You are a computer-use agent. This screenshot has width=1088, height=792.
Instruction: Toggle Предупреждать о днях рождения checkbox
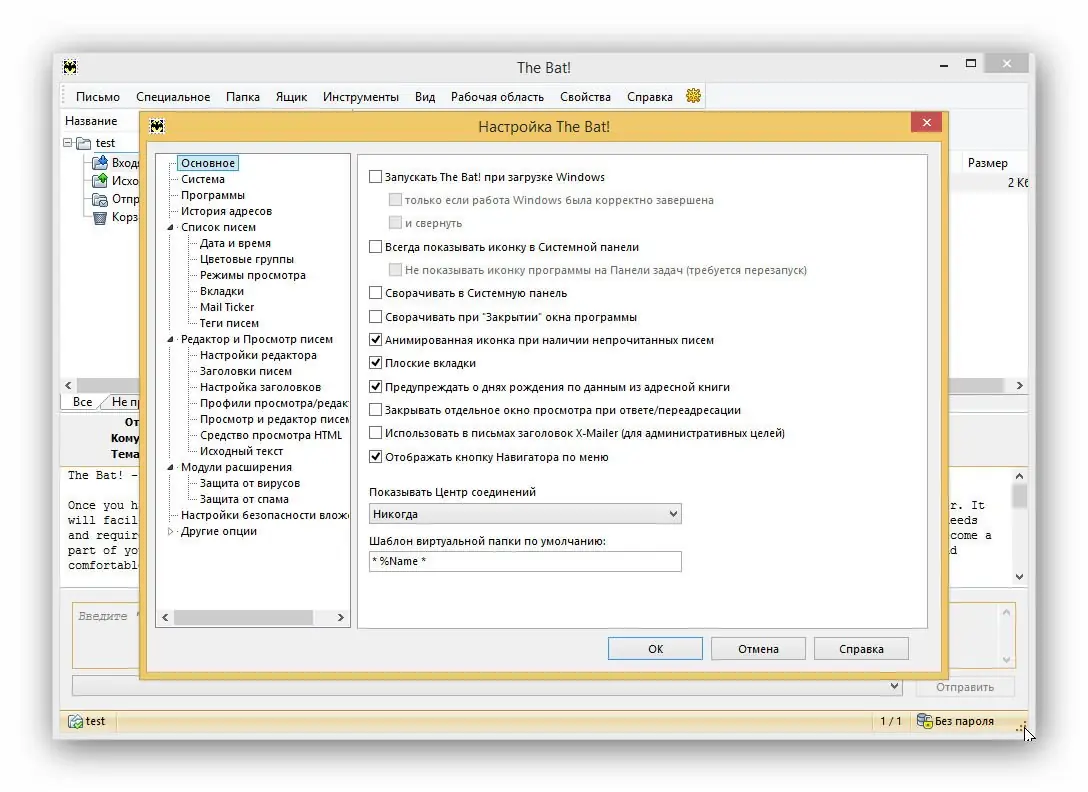point(375,387)
